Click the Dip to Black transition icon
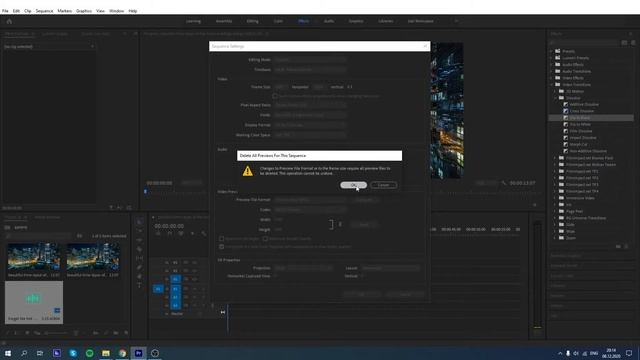Image resolution: width=640 pixels, height=360 pixels. coord(566,118)
